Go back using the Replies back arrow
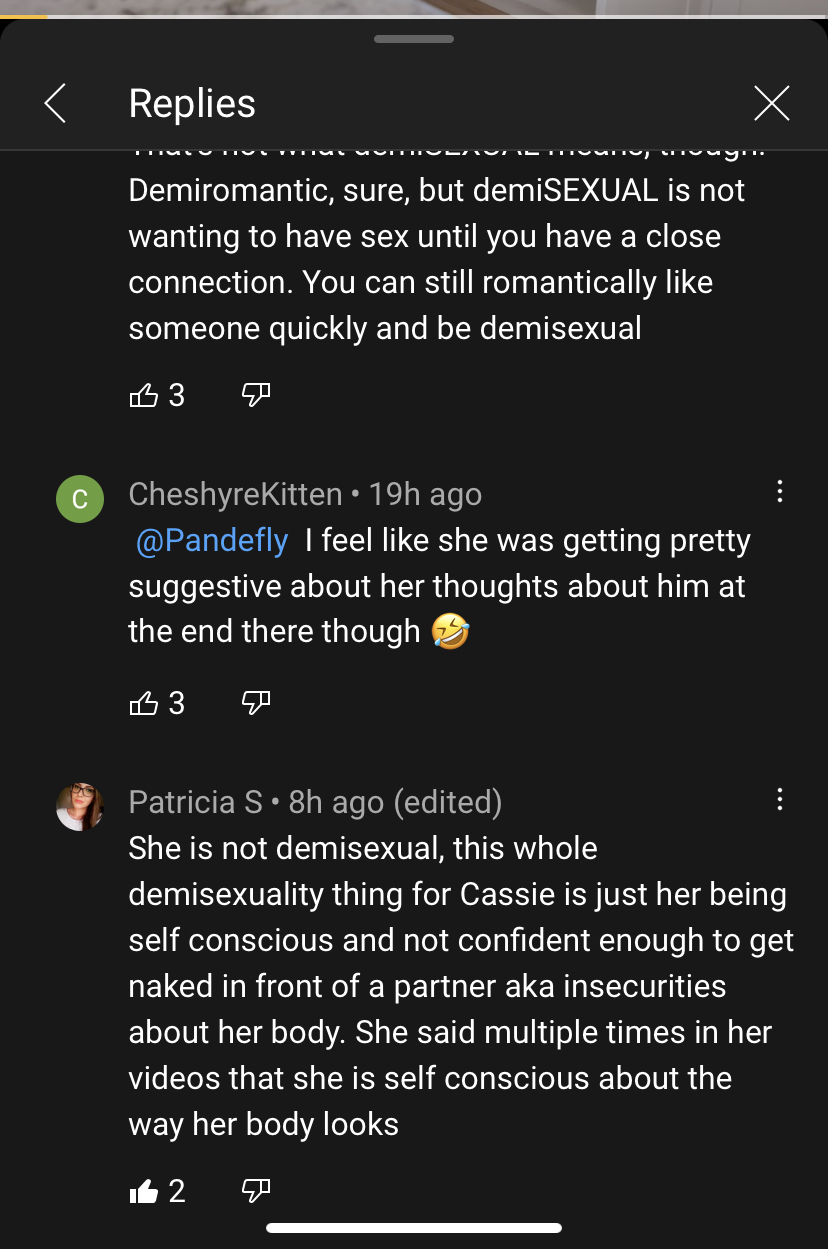Image resolution: width=828 pixels, height=1249 pixels. (x=55, y=103)
